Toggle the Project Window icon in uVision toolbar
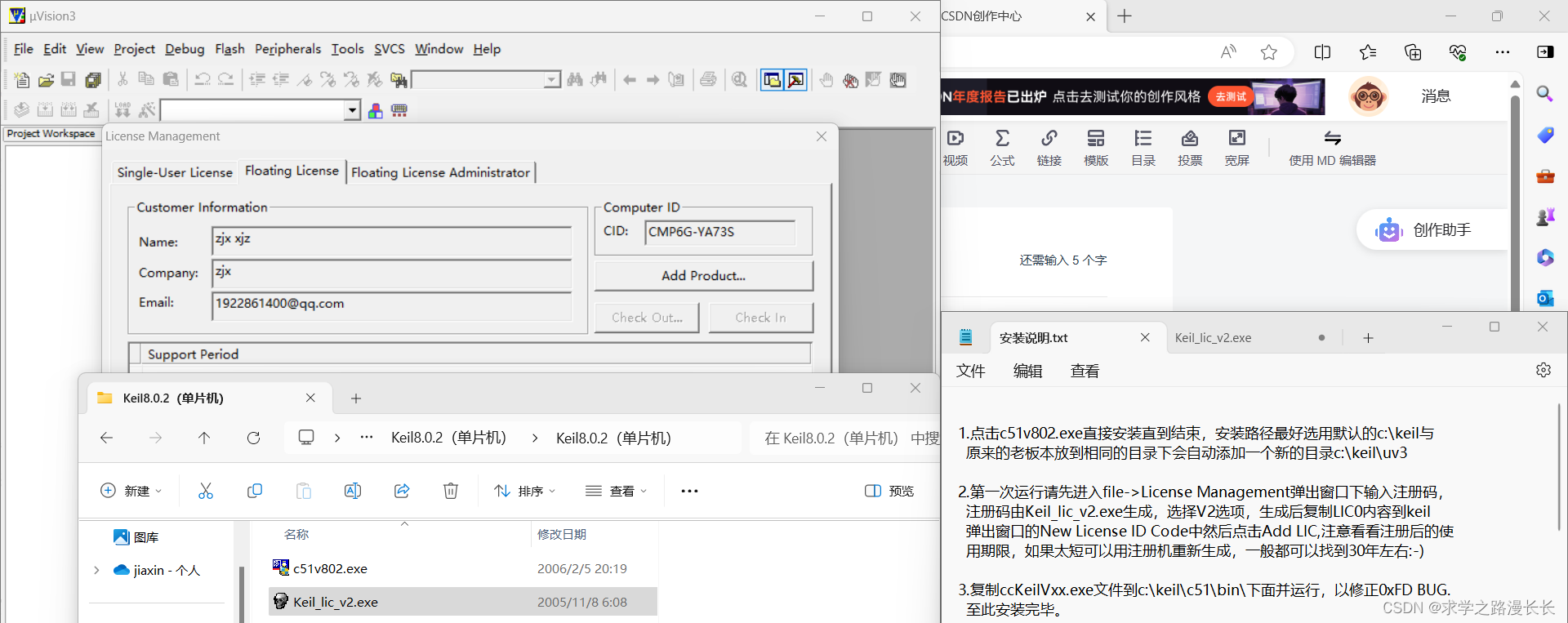1568x623 pixels. (x=772, y=79)
